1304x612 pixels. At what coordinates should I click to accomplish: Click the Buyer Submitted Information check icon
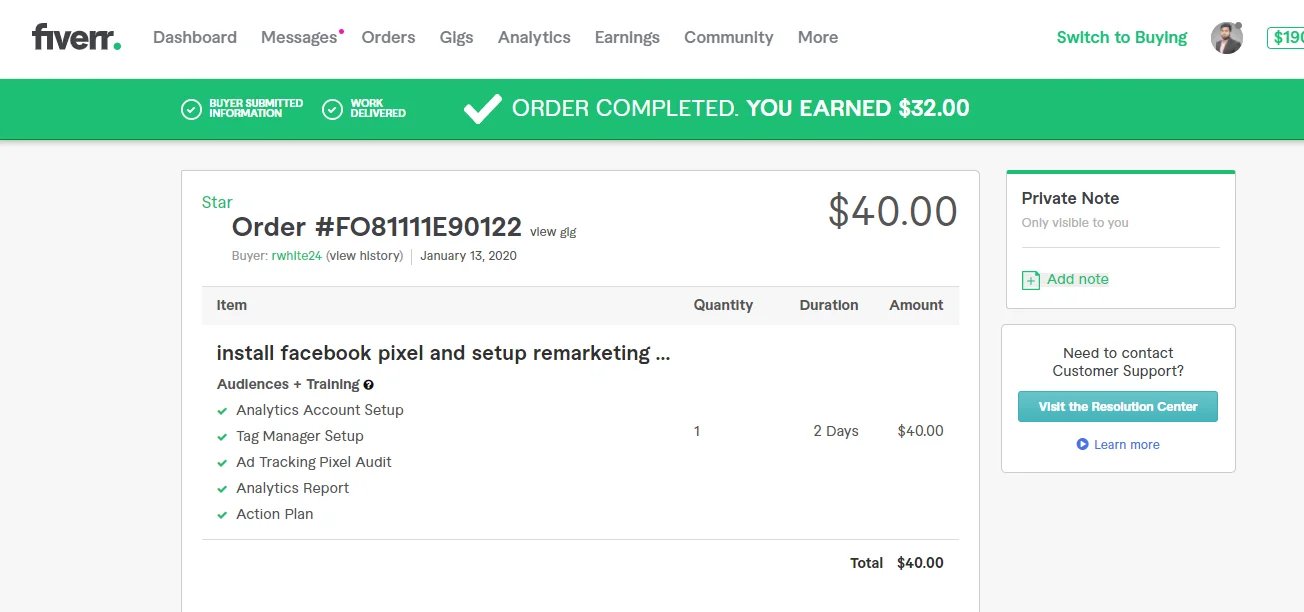(191, 109)
